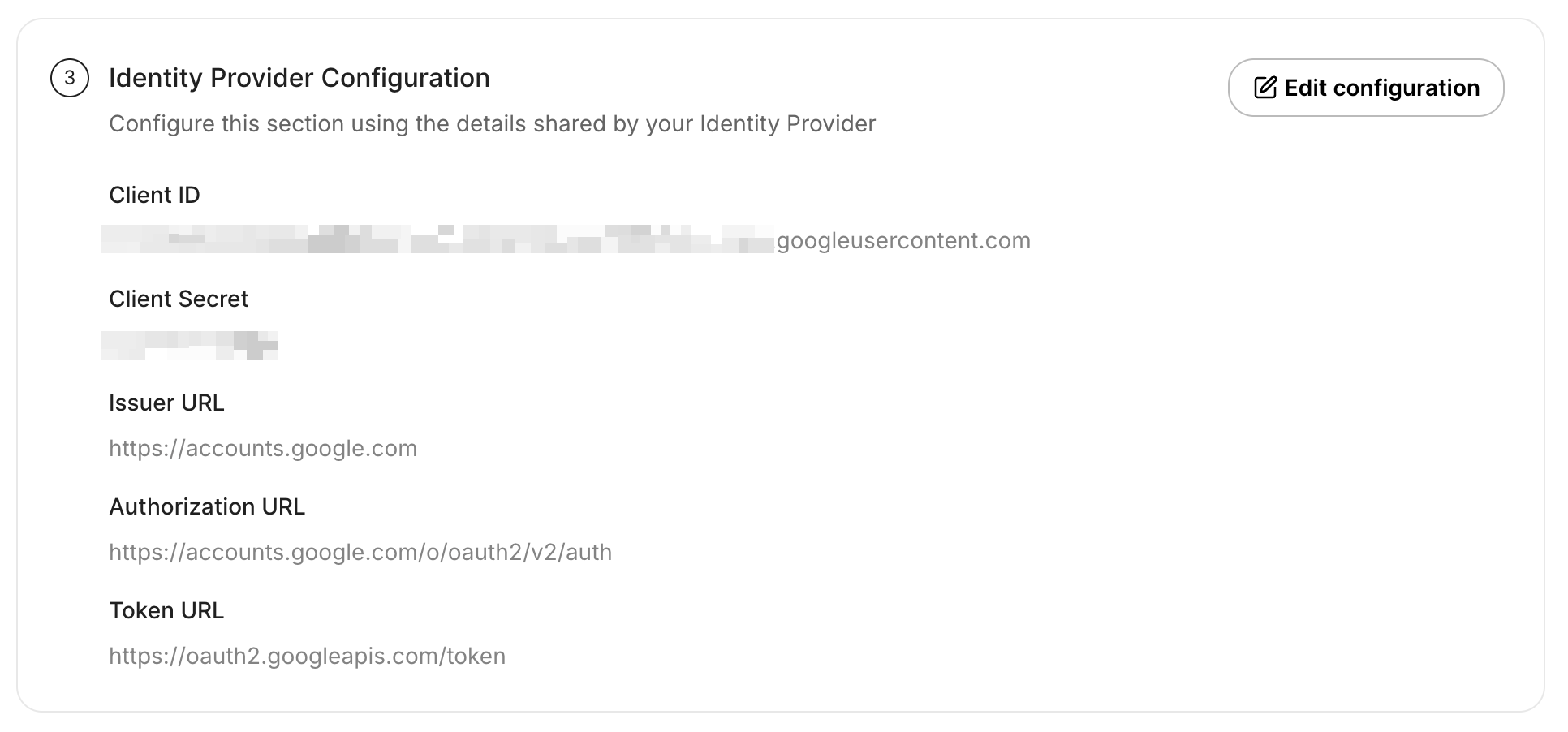Click the rounded Edit configuration button border
The width and height of the screenshot is (1568, 732).
[x=1366, y=62]
